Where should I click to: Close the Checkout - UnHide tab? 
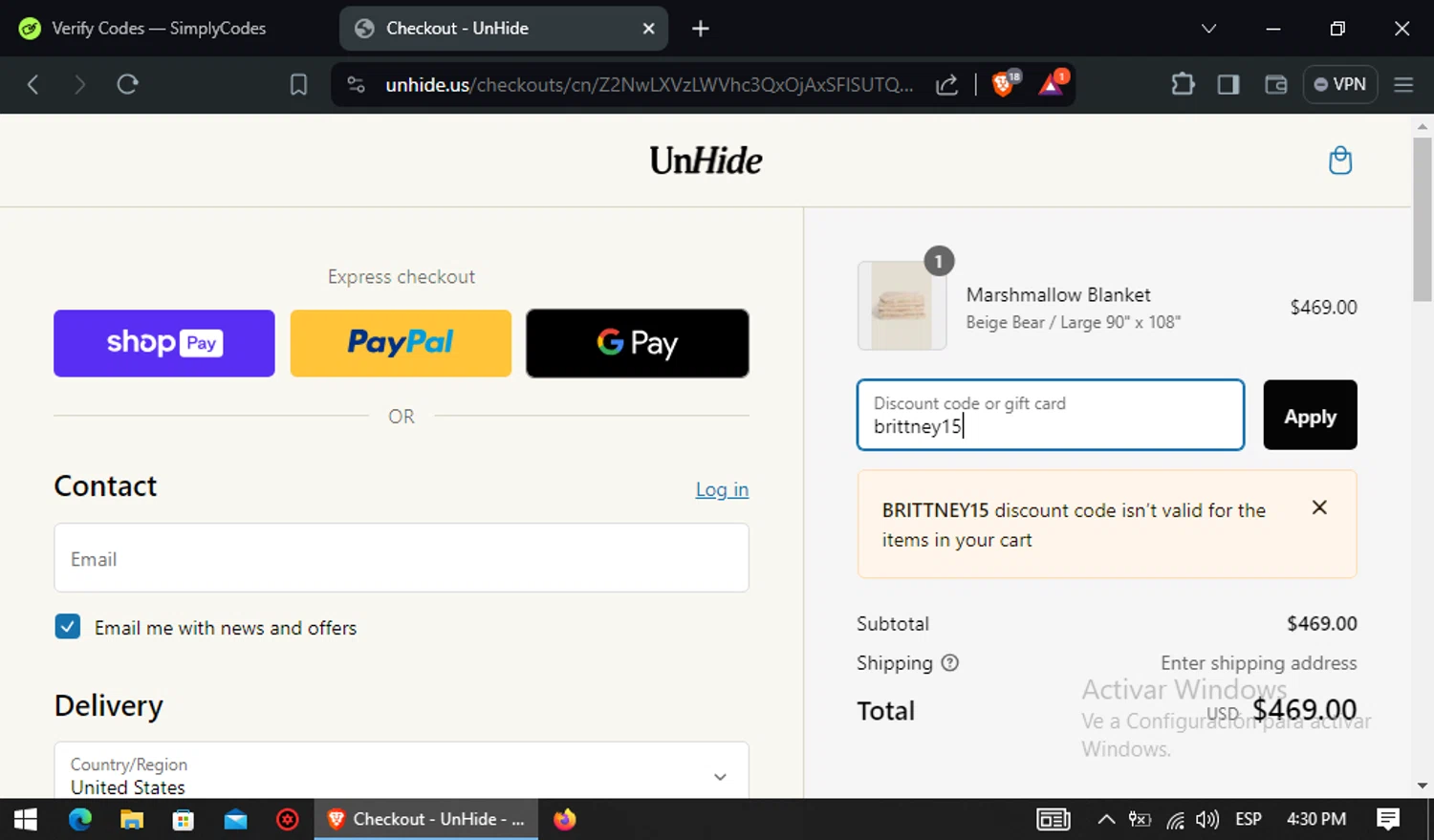[x=648, y=29]
